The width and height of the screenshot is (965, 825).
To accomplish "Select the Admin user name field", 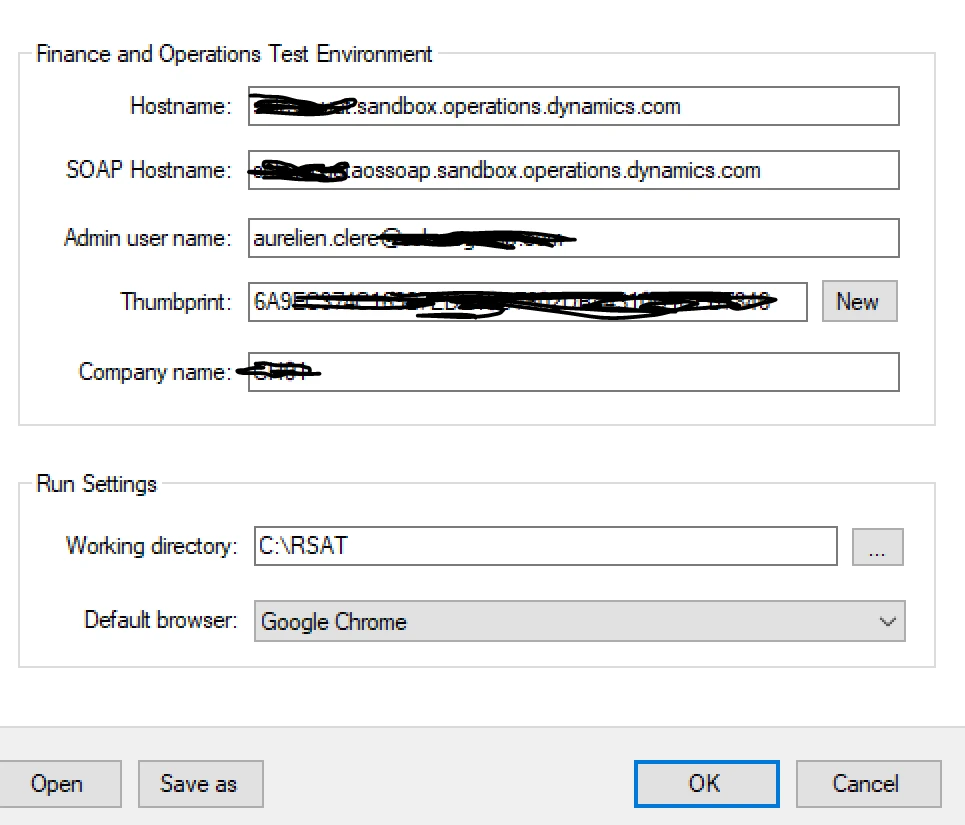I will (x=573, y=238).
